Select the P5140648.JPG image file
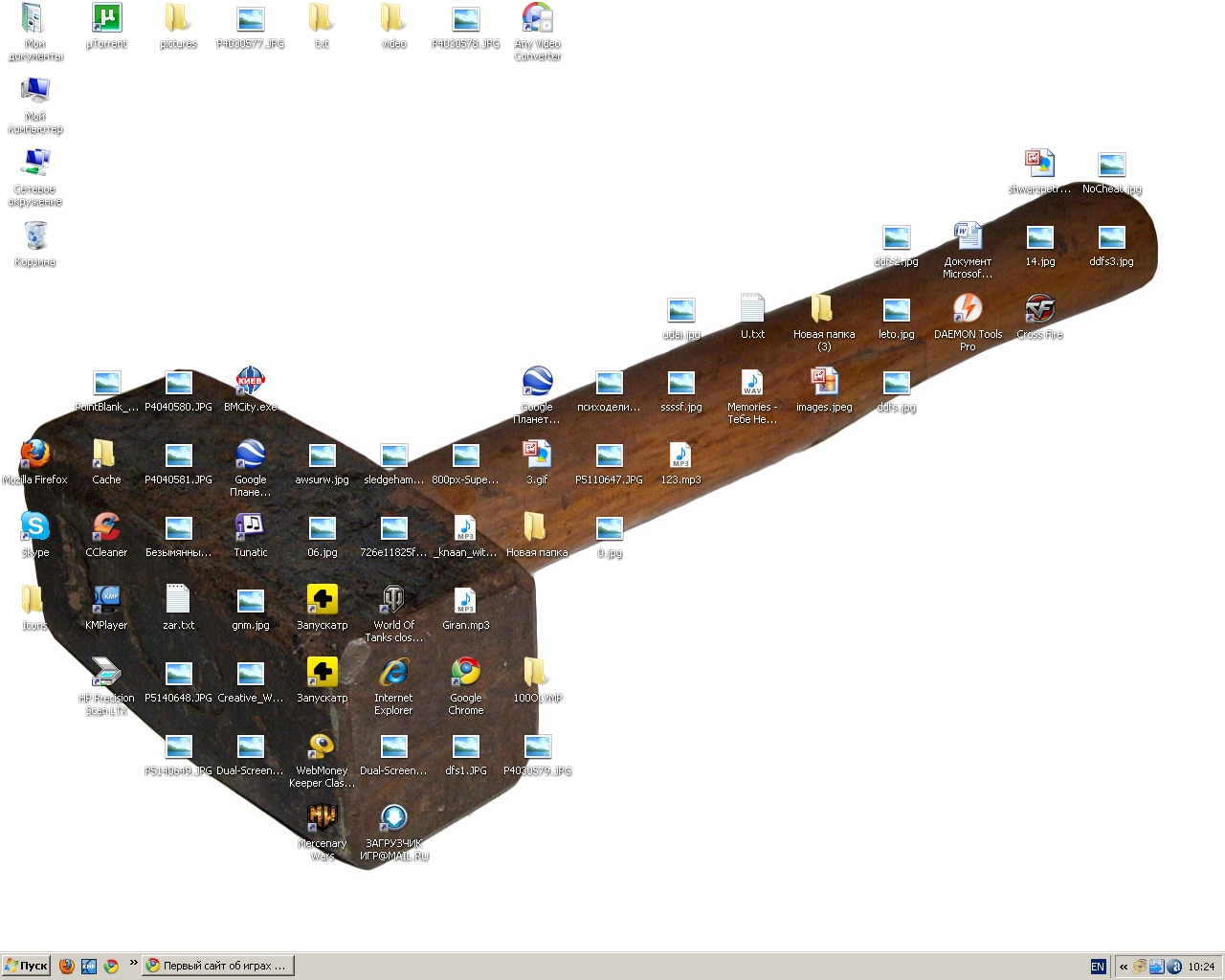The height and width of the screenshot is (980, 1225). click(178, 680)
